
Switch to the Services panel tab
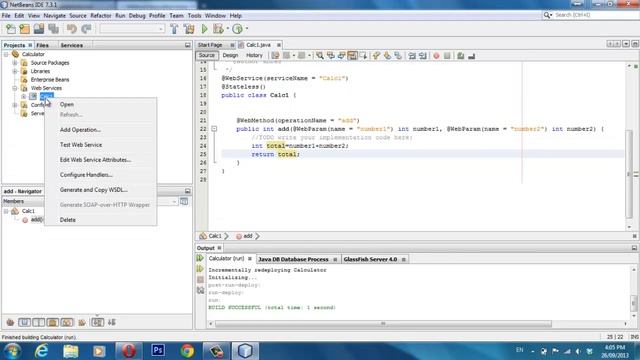[71, 45]
